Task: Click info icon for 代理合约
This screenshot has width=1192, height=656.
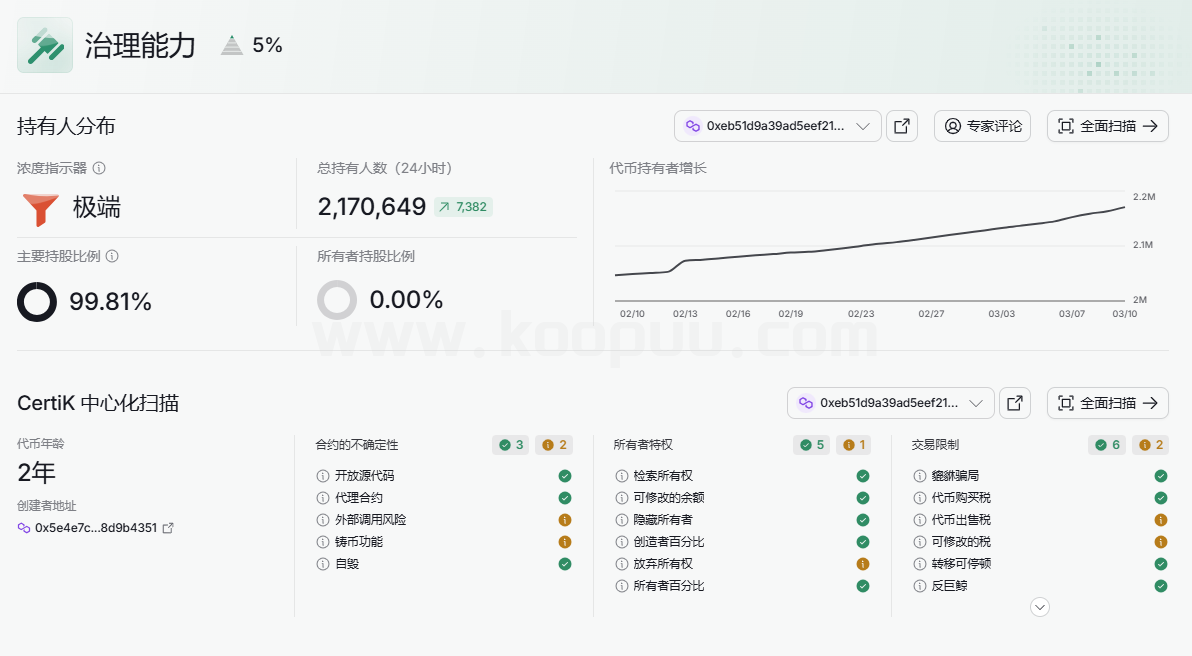Action: coord(323,498)
